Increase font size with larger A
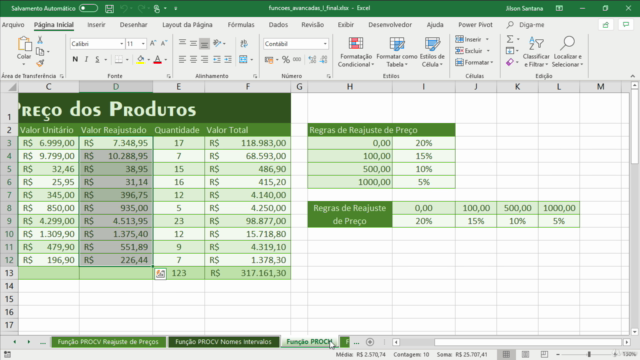This screenshot has width=640, height=360. (x=153, y=43)
